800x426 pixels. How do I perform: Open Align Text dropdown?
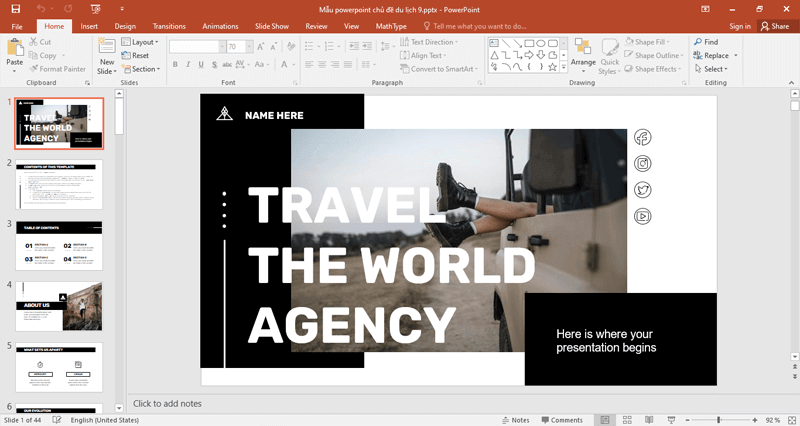423,55
